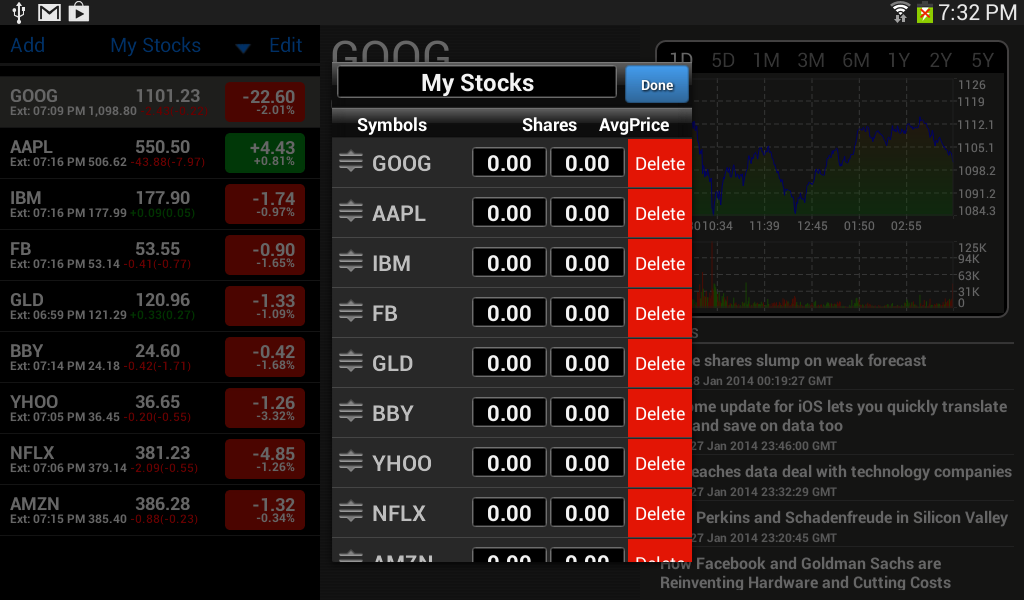This screenshot has height=600, width=1024.
Task: Edit IBM shares field
Action: pyautogui.click(x=509, y=263)
